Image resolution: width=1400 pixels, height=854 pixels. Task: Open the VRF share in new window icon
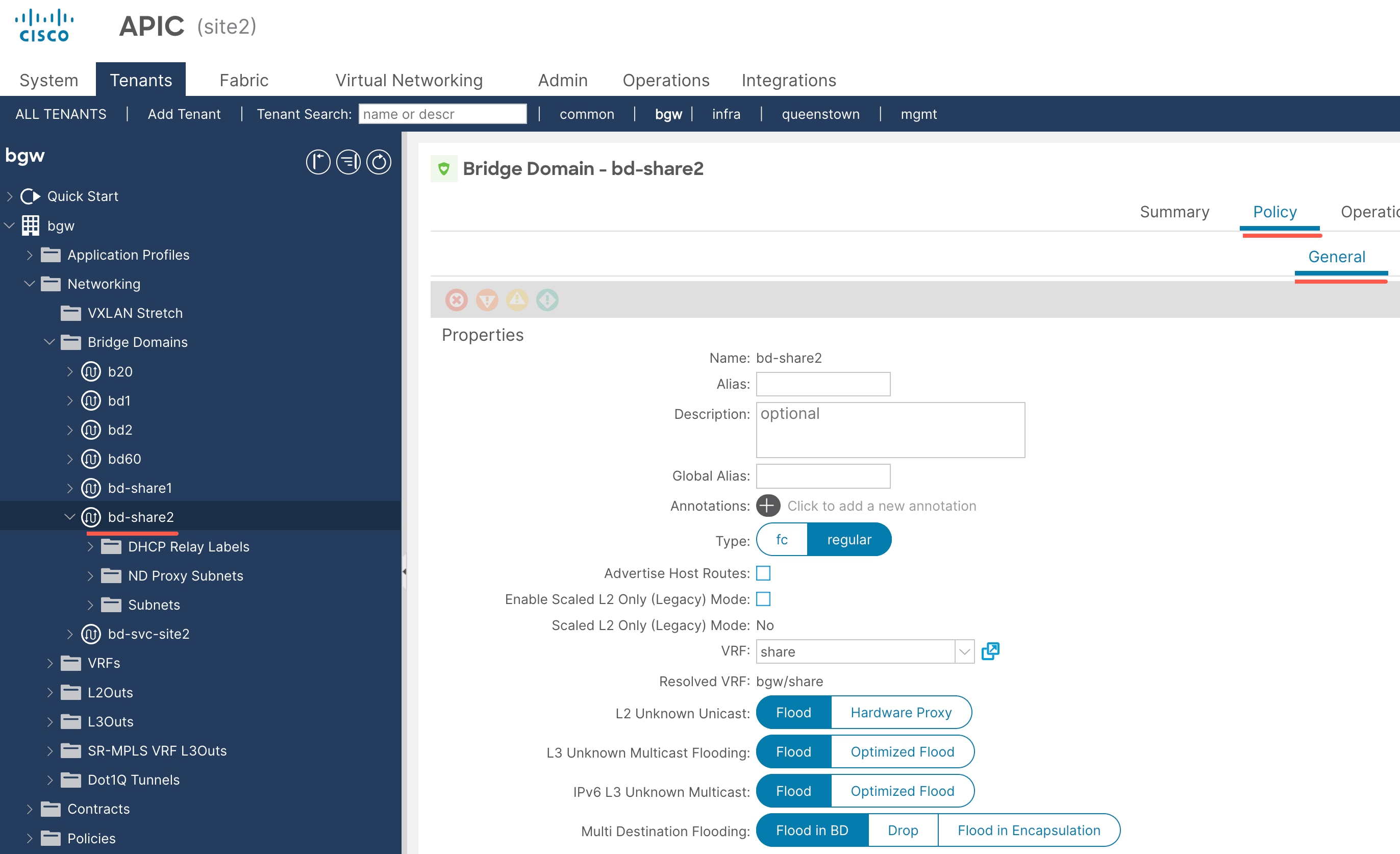[x=990, y=651]
